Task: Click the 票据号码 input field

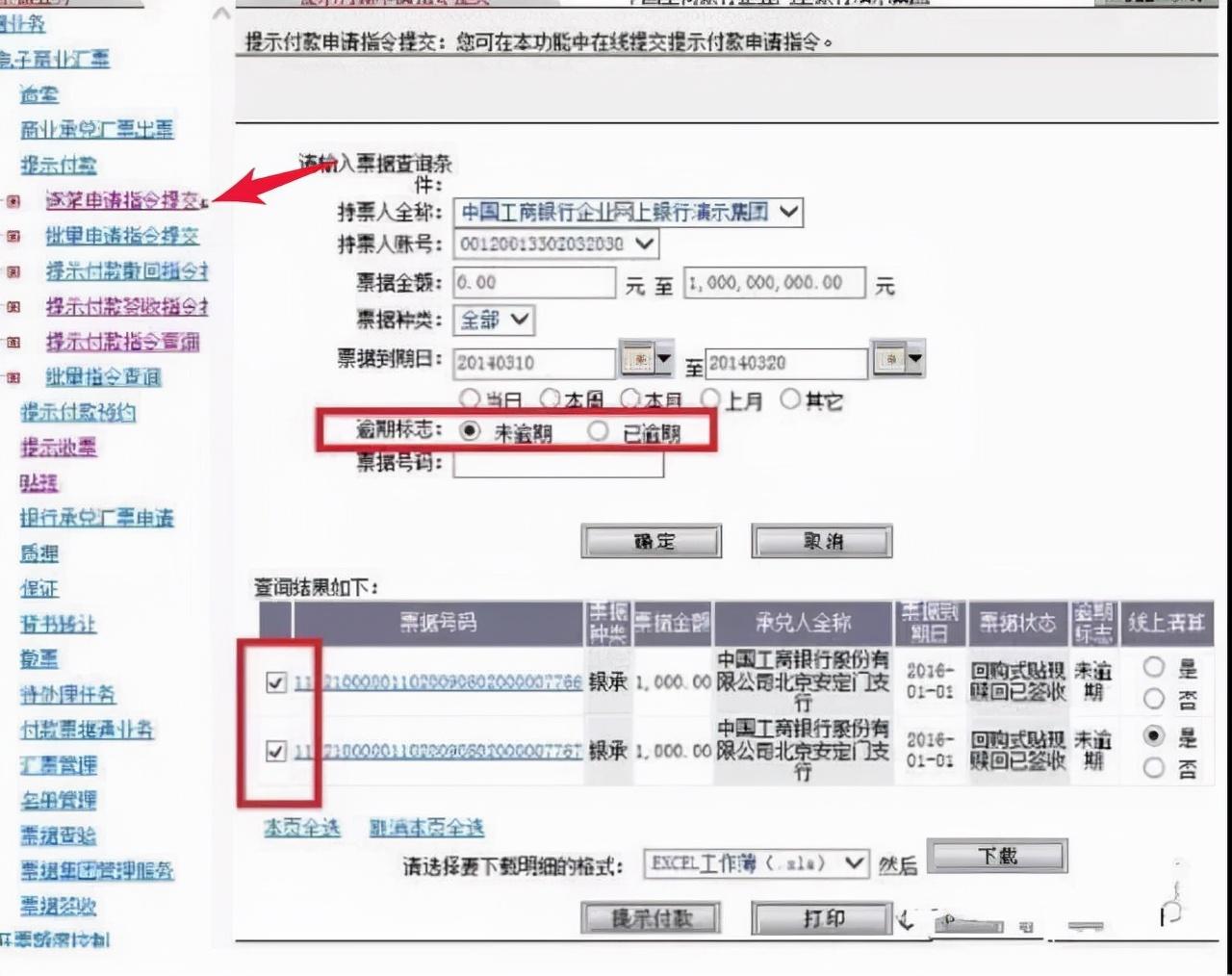Action: (x=558, y=465)
